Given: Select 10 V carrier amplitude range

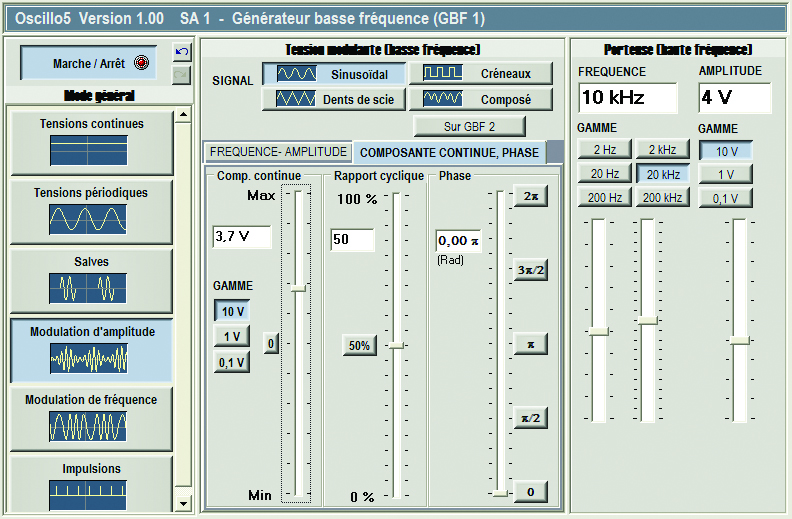Looking at the screenshot, I should [x=726, y=150].
